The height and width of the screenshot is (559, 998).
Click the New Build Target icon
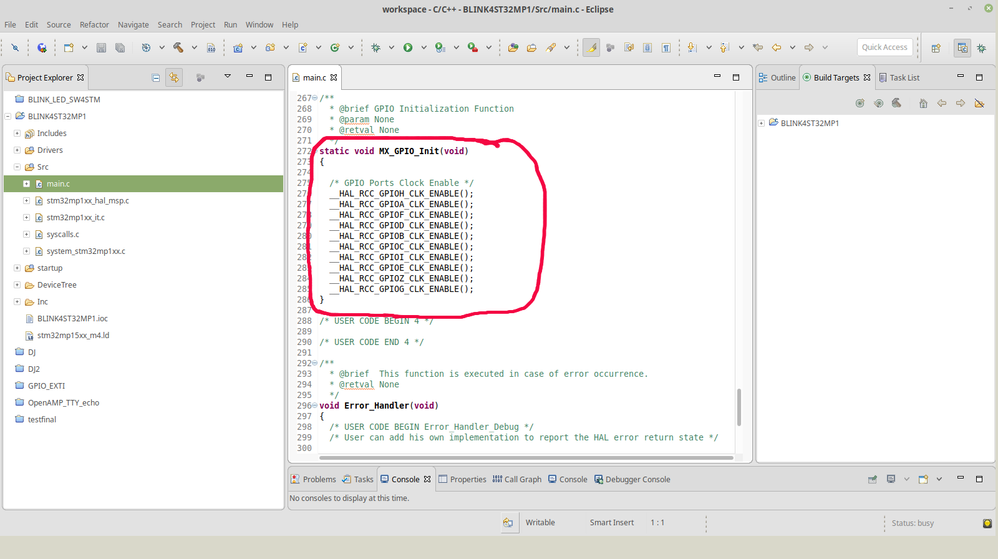pyautogui.click(x=860, y=103)
